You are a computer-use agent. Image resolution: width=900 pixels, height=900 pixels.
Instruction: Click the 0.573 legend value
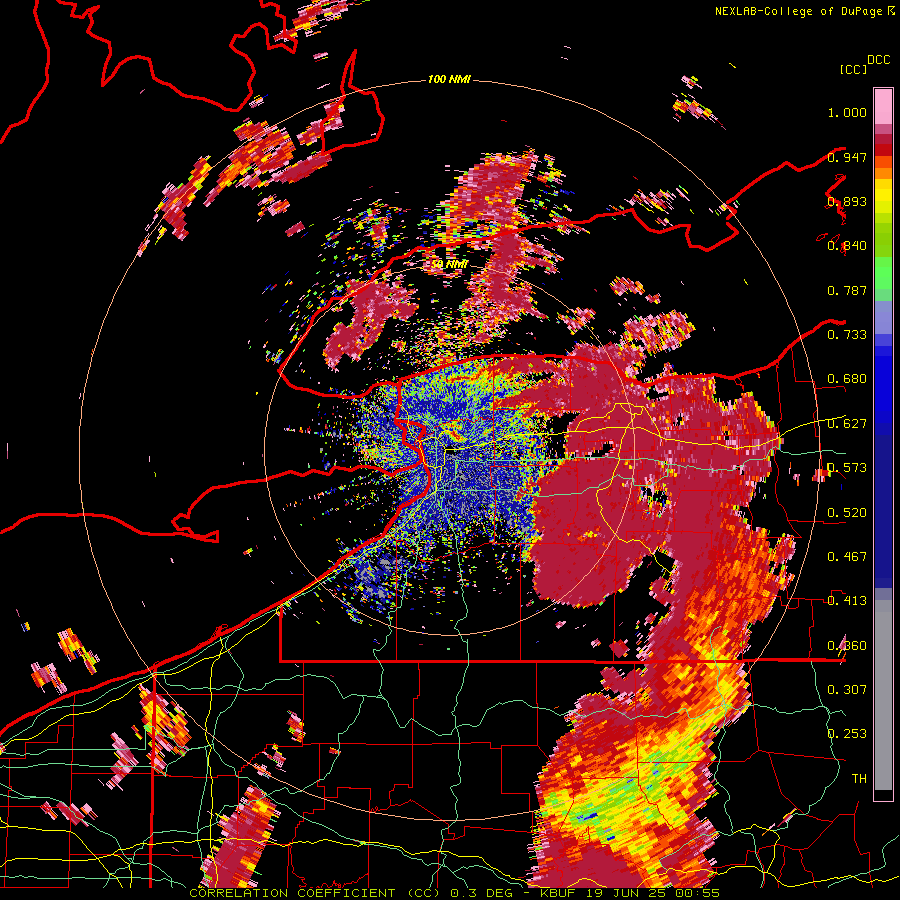(x=847, y=468)
